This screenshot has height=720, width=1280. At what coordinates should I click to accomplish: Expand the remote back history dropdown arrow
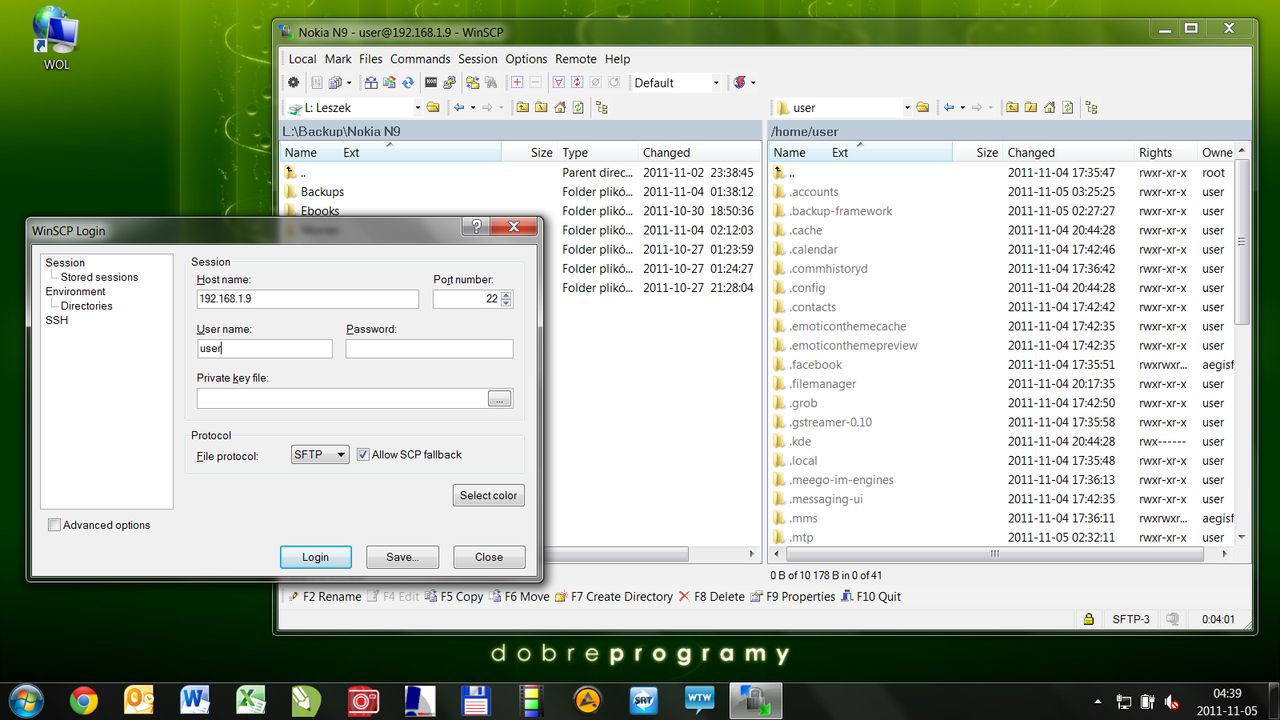click(x=963, y=107)
